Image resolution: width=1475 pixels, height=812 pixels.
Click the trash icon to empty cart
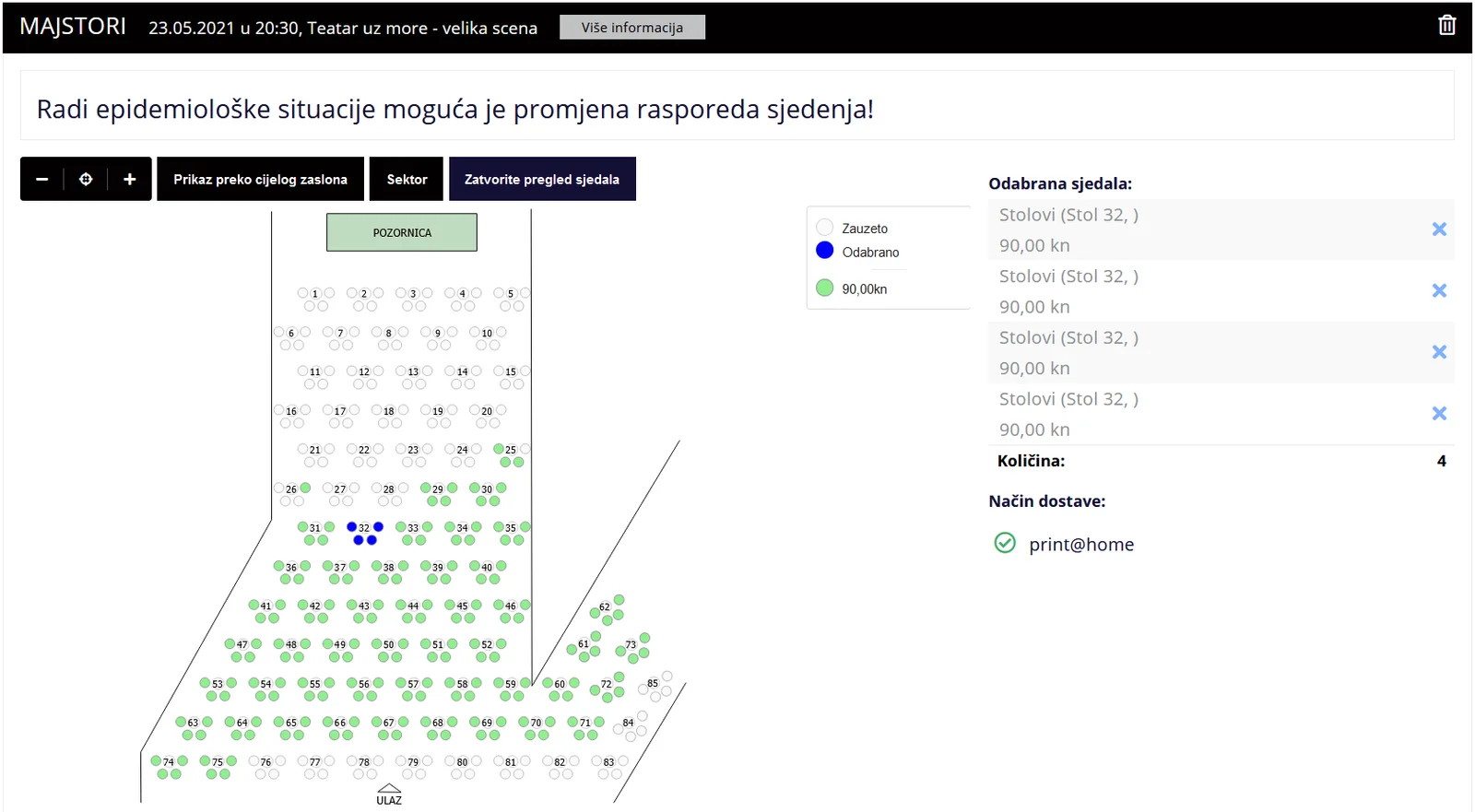click(x=1446, y=26)
